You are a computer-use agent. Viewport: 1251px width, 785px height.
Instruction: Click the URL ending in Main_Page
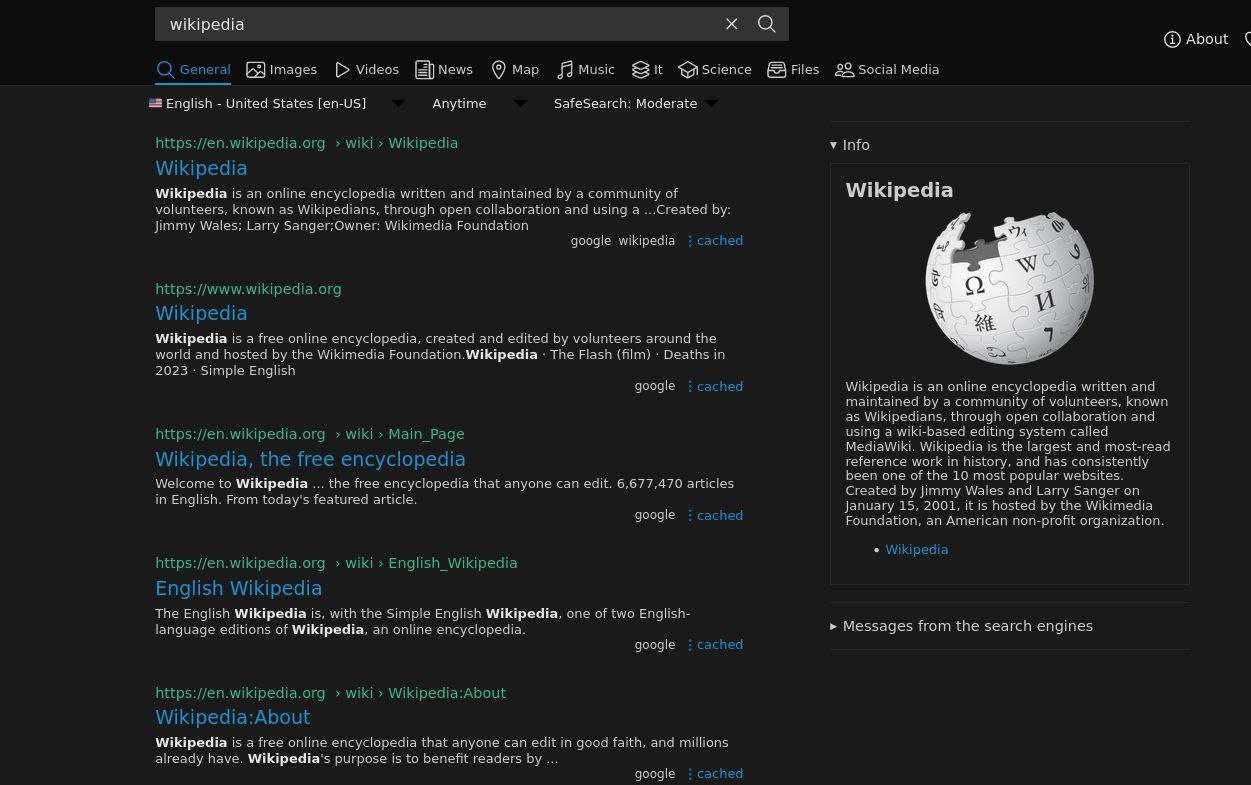[x=309, y=434]
